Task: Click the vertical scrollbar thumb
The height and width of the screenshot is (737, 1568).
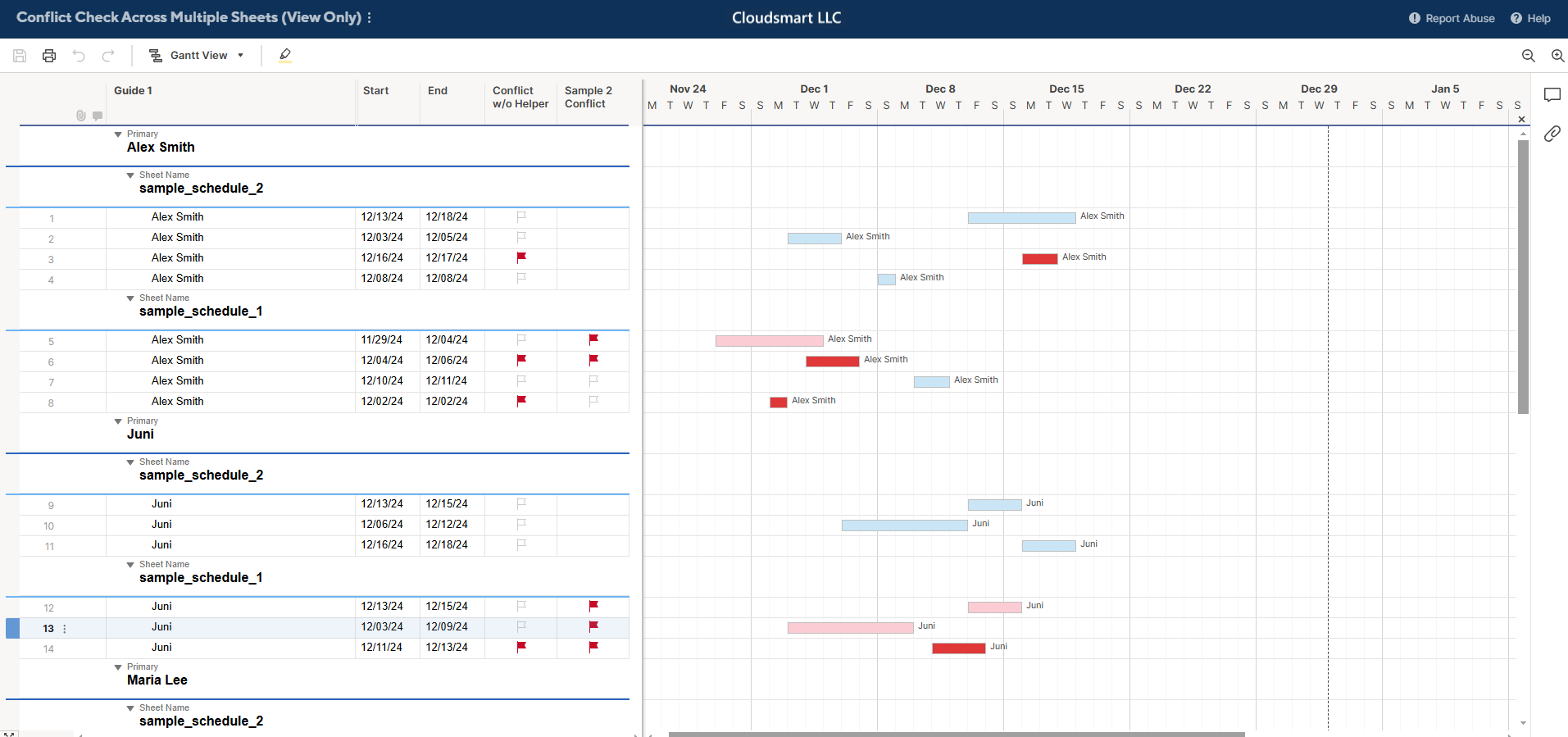Action: click(x=1523, y=276)
